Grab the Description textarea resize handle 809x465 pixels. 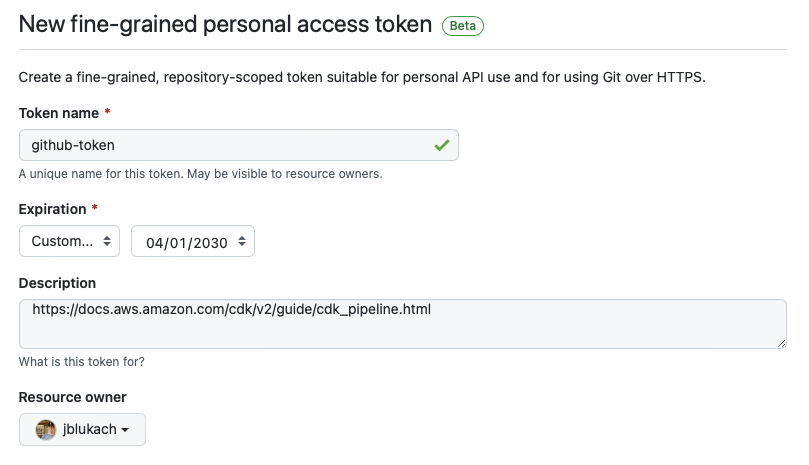[781, 342]
